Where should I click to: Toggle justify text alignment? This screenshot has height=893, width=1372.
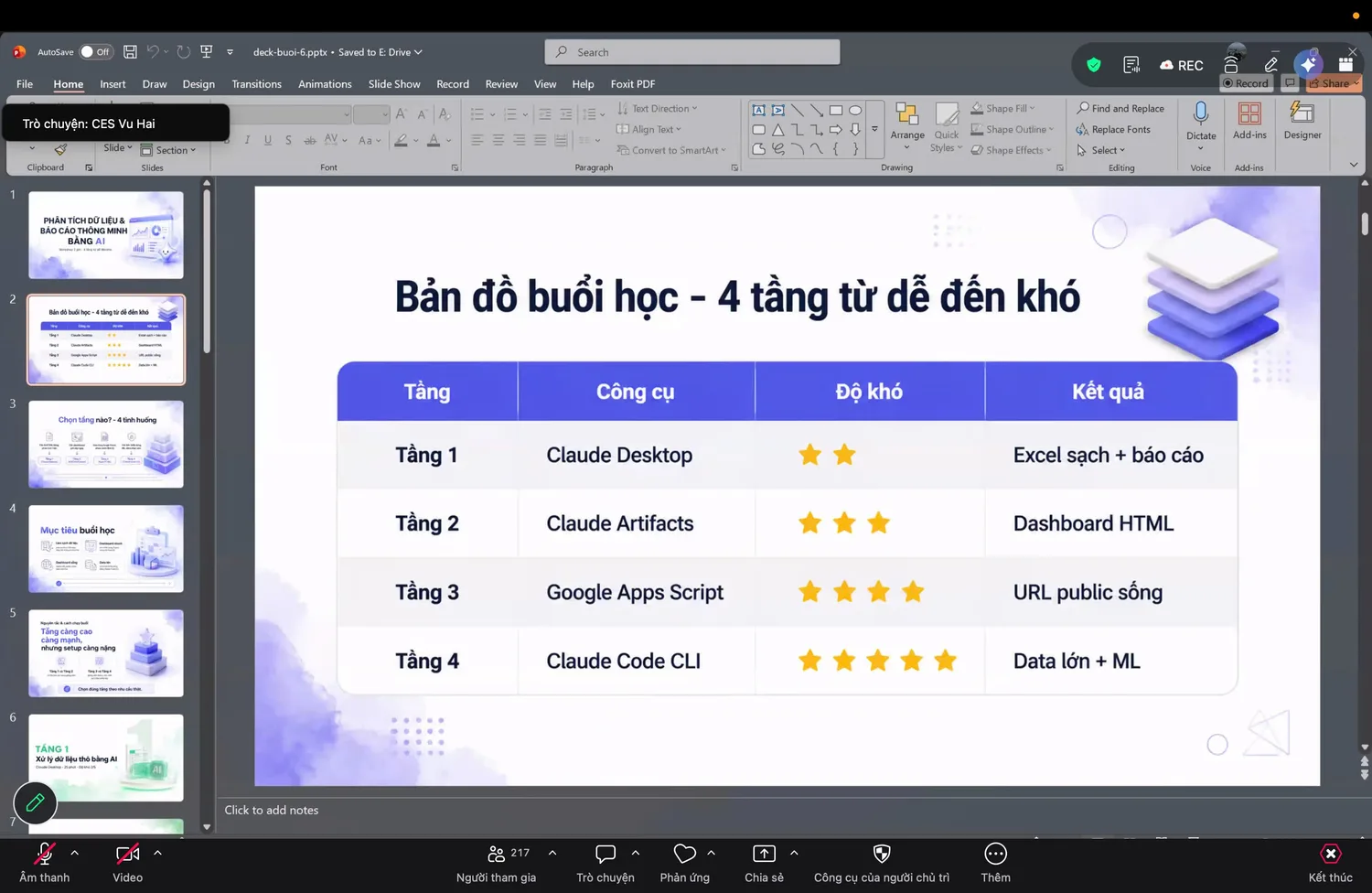tap(540, 140)
